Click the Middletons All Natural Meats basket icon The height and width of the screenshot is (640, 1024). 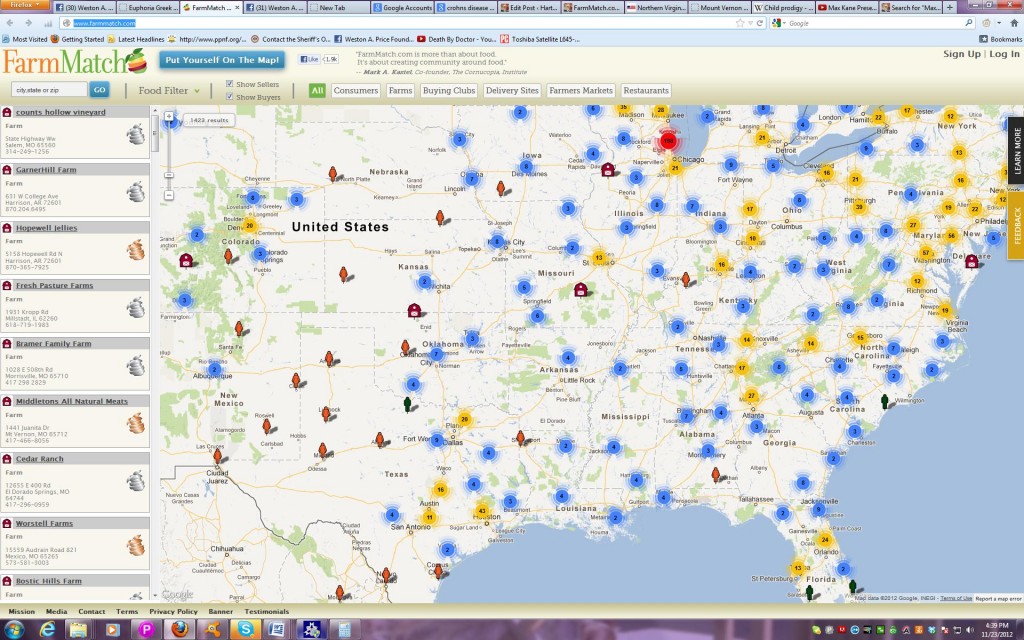(136, 423)
